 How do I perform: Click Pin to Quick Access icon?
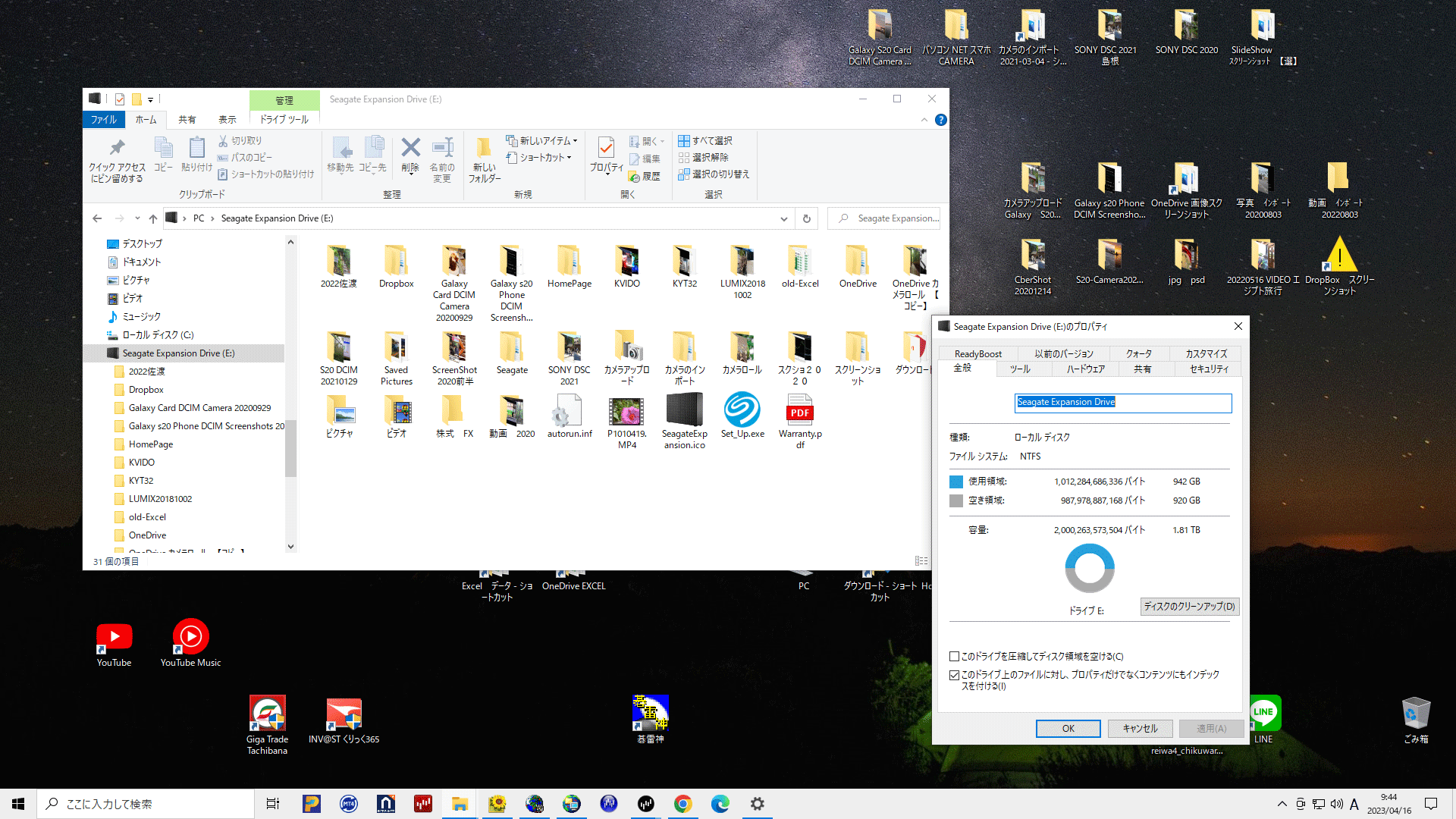117,160
